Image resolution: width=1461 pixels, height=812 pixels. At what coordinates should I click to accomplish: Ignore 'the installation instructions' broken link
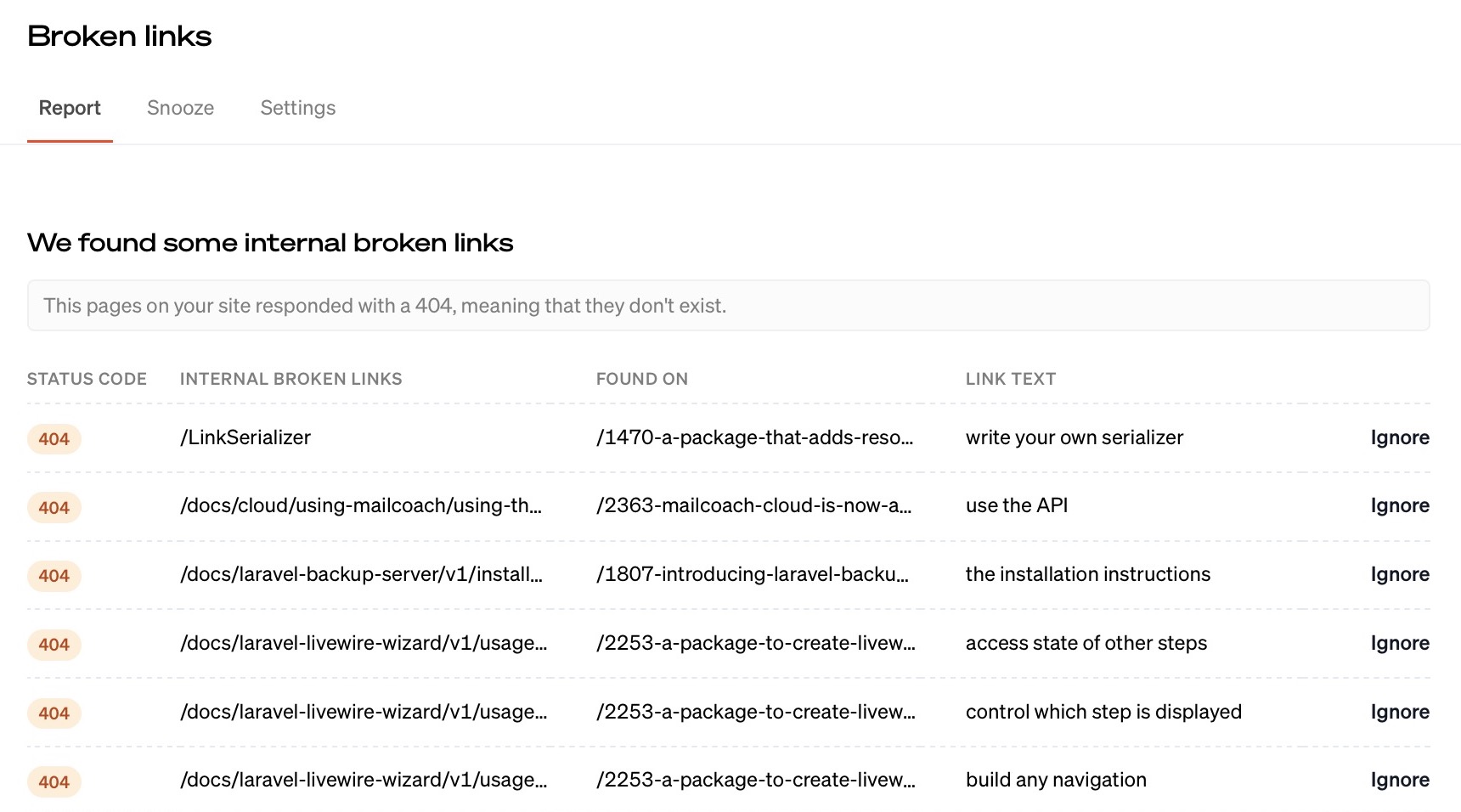(x=1400, y=574)
